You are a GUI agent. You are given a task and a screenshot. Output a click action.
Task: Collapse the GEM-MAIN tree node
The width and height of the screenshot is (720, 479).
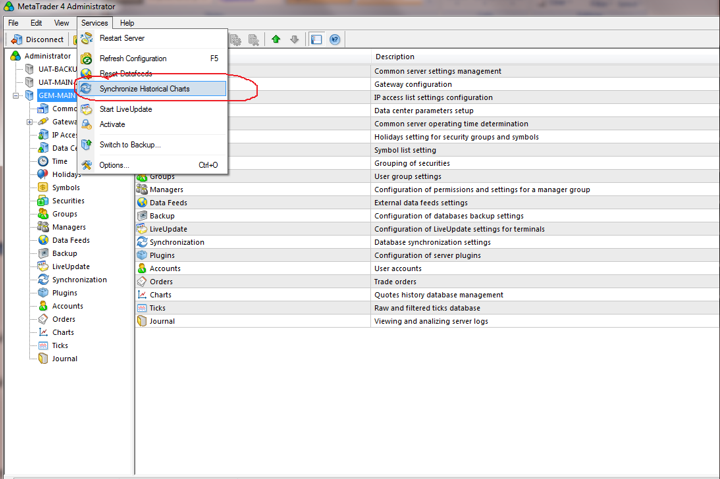[x=16, y=96]
